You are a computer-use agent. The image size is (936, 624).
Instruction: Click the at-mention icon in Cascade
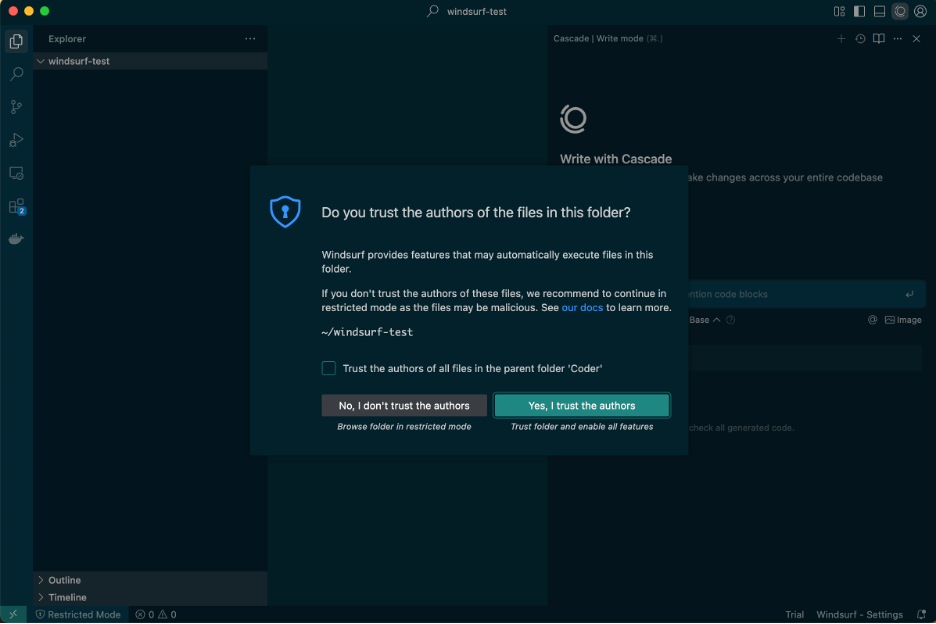[873, 320]
